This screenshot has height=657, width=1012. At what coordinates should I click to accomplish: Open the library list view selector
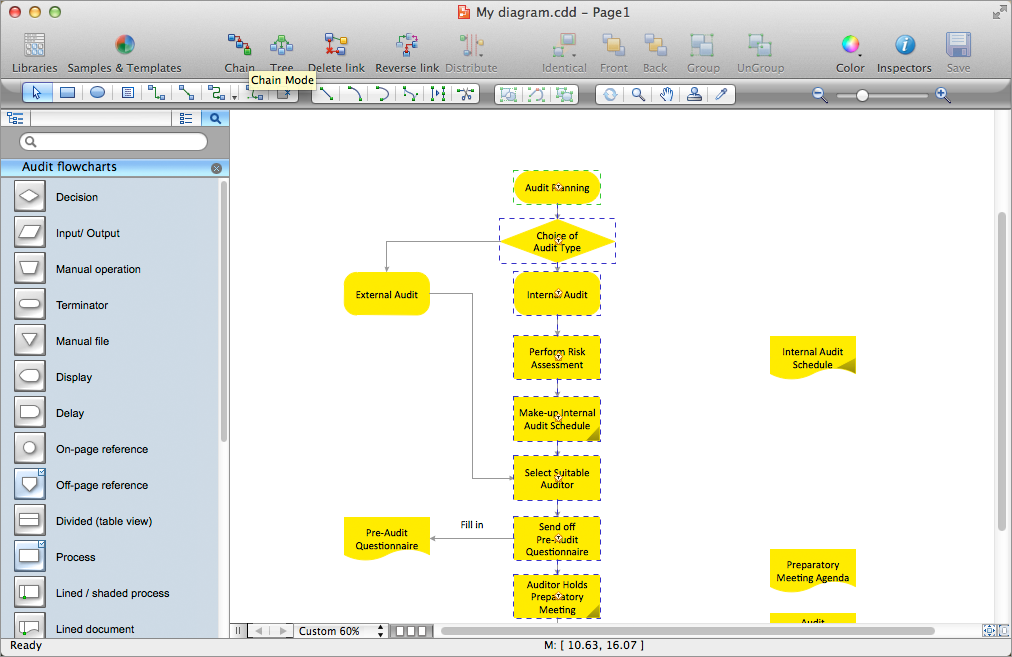point(186,117)
